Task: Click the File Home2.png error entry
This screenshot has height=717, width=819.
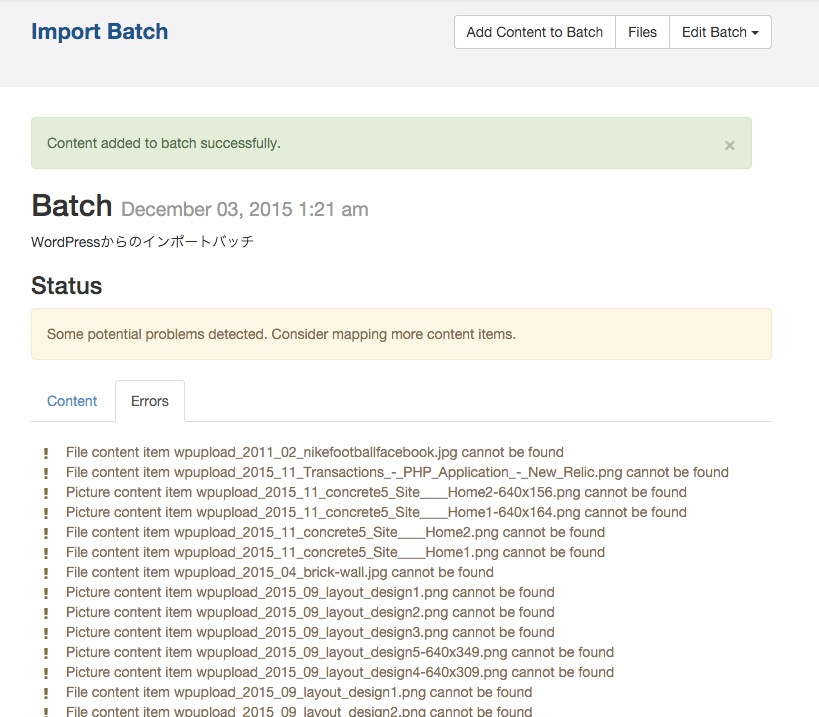Action: point(335,532)
